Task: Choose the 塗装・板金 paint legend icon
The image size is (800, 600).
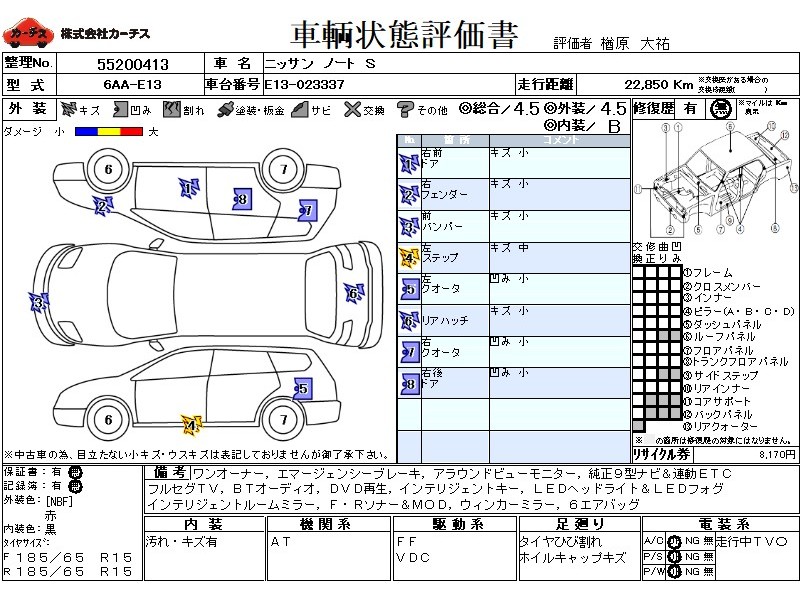Action: (226, 109)
